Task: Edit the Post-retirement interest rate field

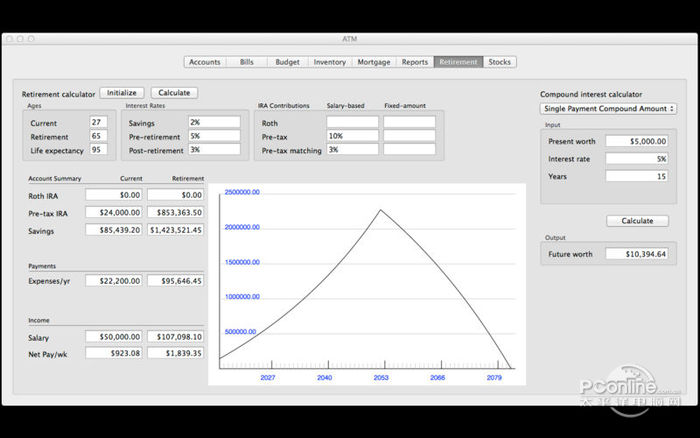Action: (x=214, y=150)
